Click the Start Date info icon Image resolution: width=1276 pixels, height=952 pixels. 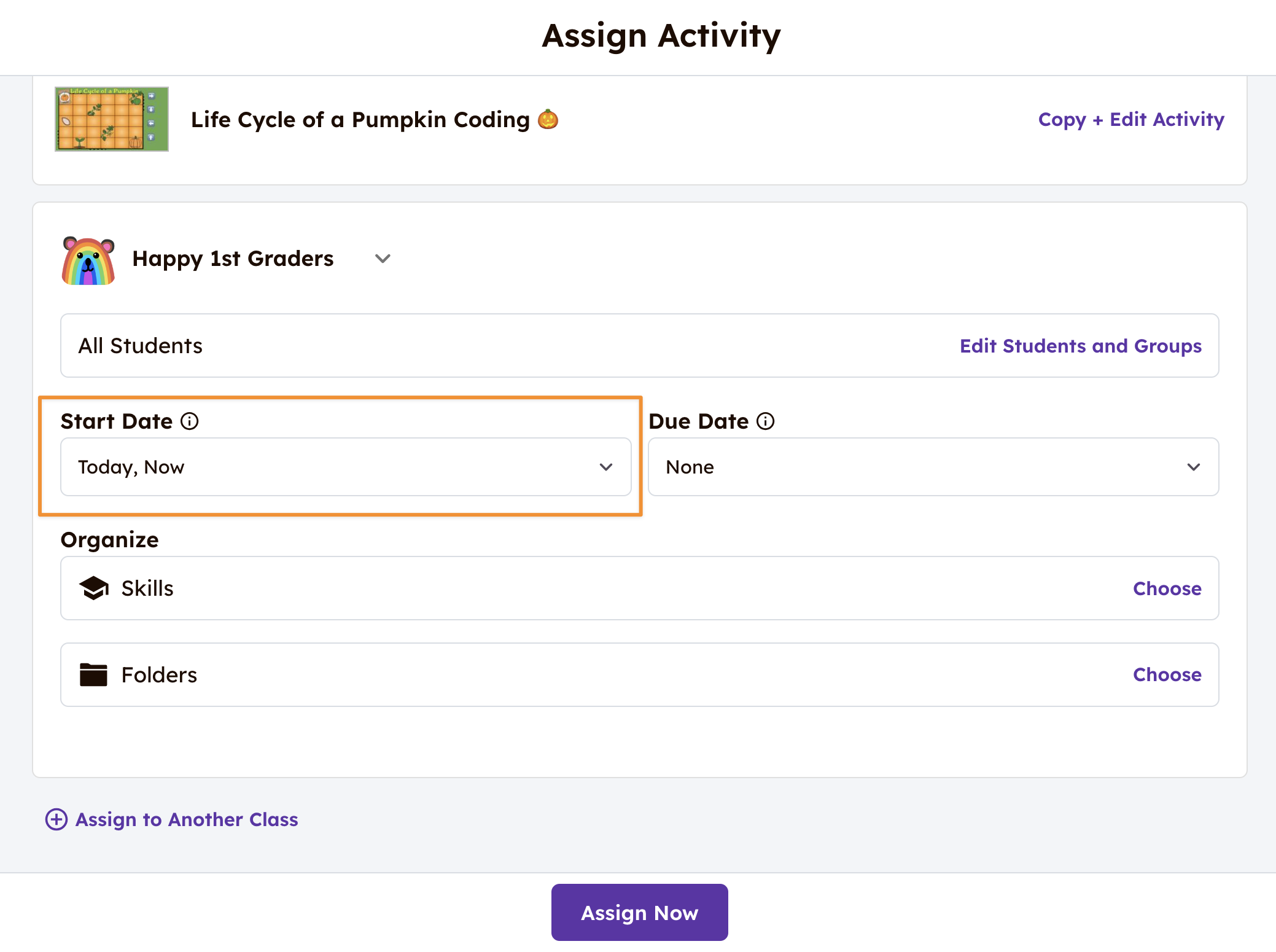(190, 421)
